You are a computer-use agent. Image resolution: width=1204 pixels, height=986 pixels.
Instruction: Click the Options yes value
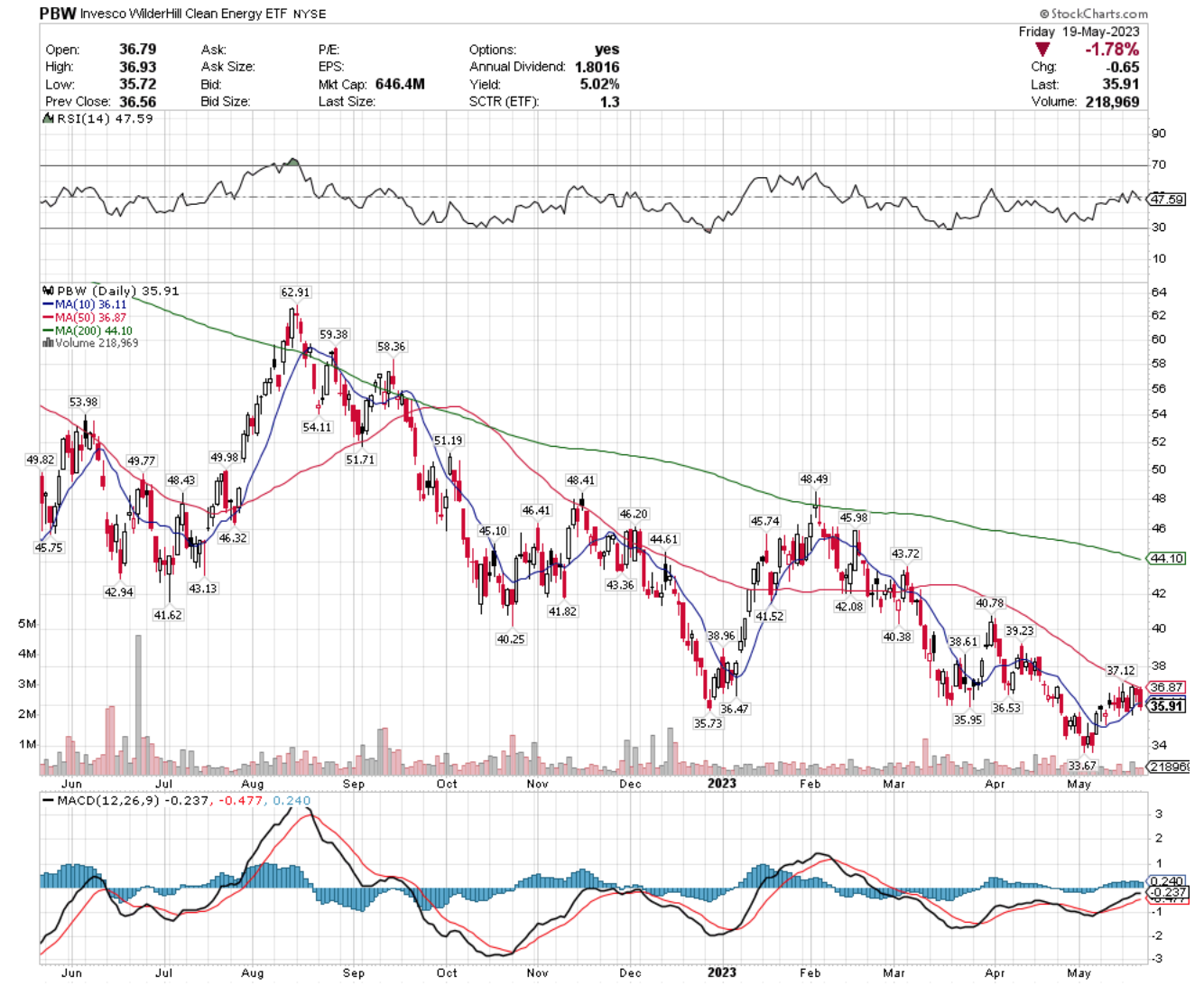607,50
